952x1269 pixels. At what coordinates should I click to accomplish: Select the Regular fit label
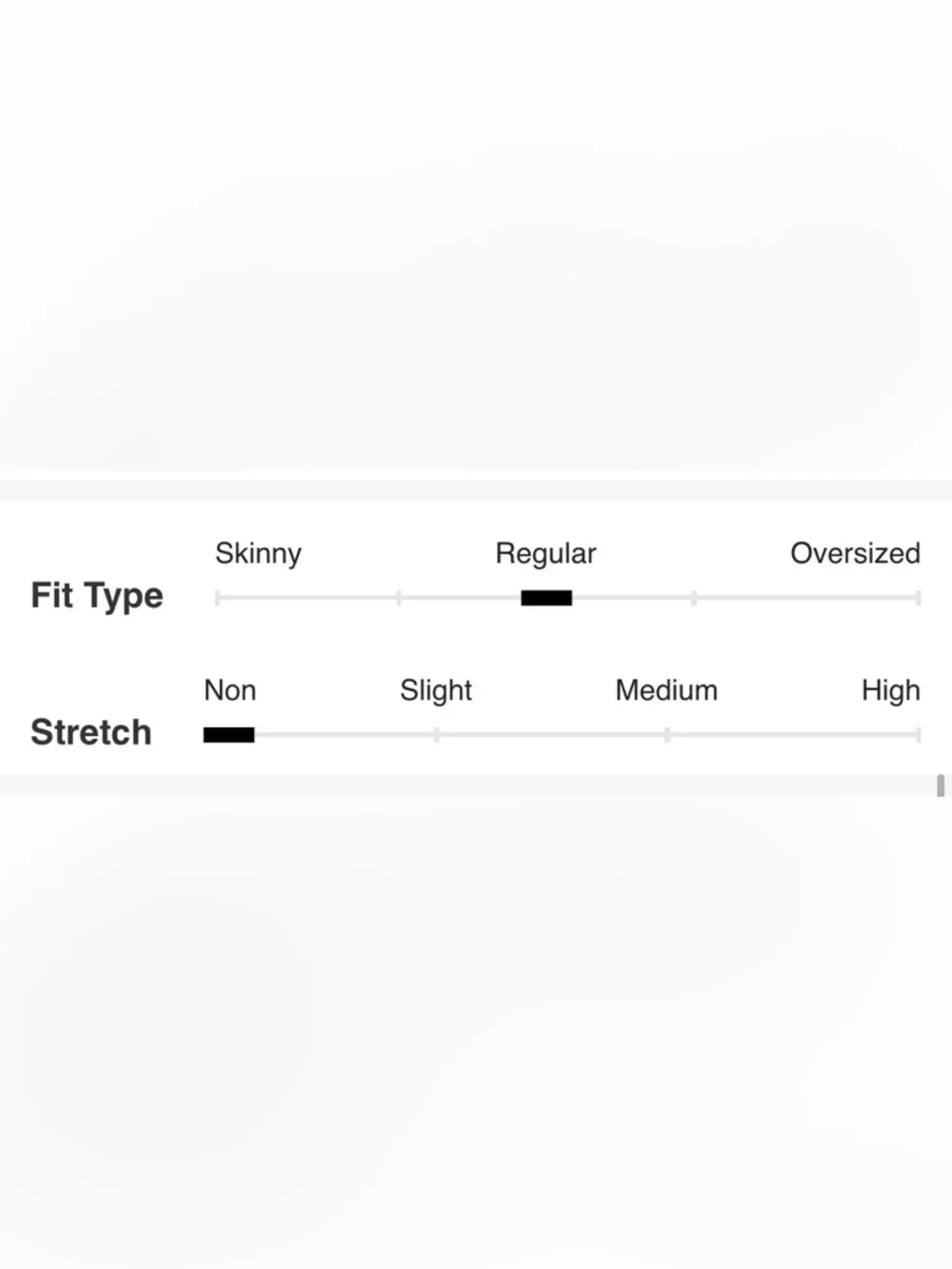[x=545, y=553]
